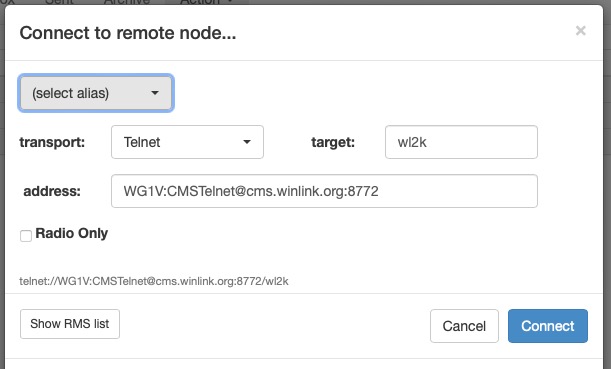Screen dimensions: 611x369
Task: Open the transport Telnet dropdown
Action: click(187, 142)
